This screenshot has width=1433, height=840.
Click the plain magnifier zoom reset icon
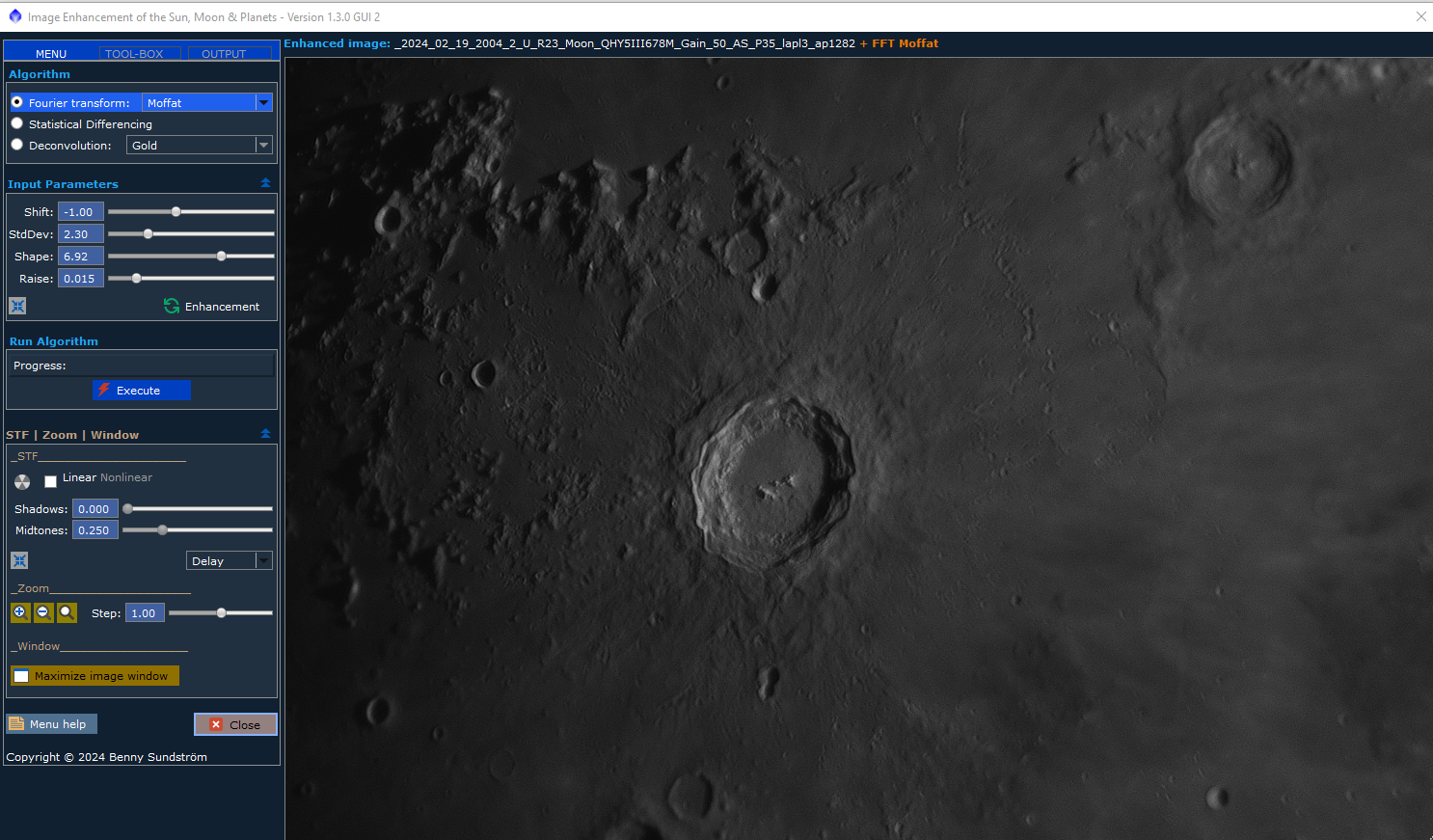coord(67,612)
